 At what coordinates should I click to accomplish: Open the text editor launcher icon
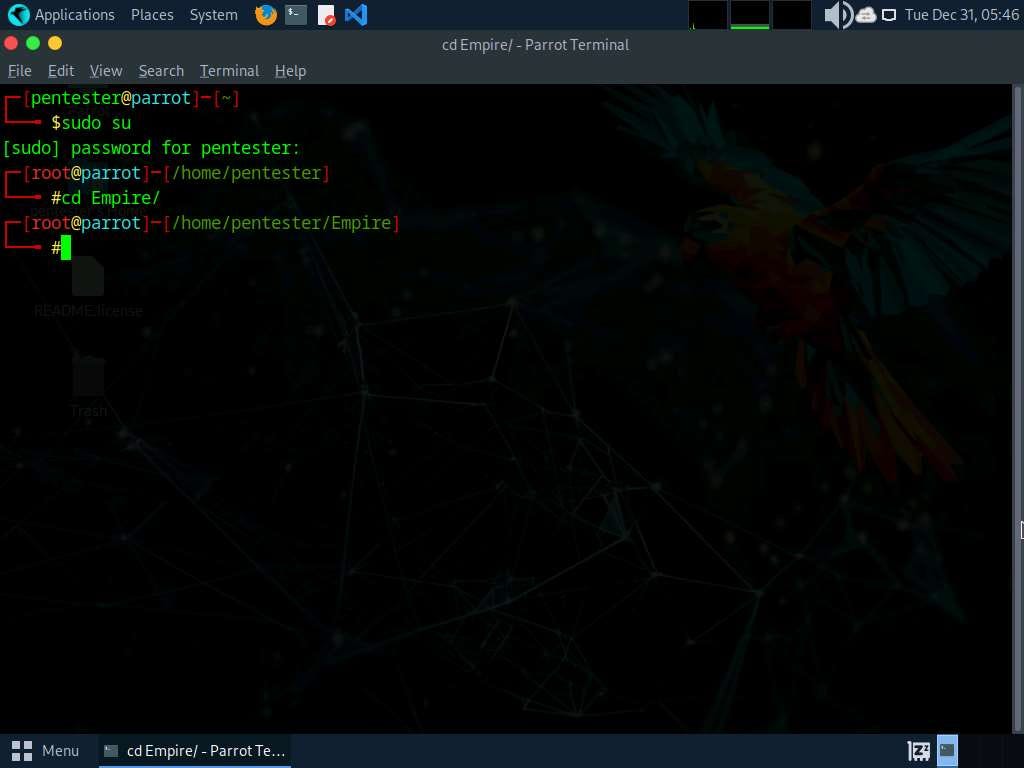326,14
